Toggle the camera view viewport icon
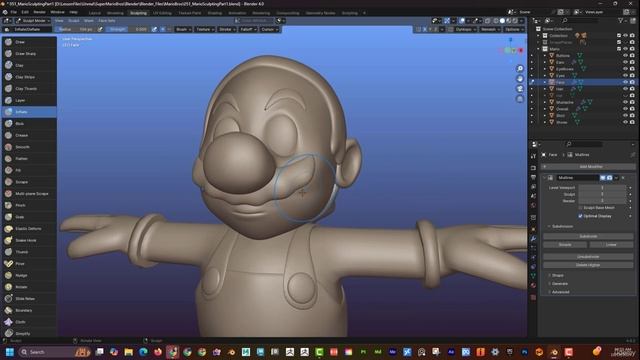Image resolution: width=640 pixels, height=360 pixels. point(520,89)
